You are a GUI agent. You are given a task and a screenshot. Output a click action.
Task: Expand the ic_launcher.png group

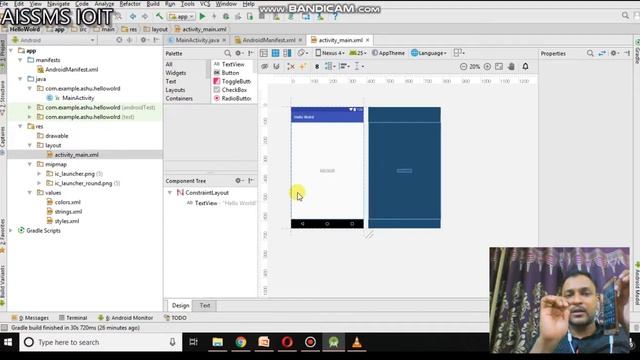(39, 173)
